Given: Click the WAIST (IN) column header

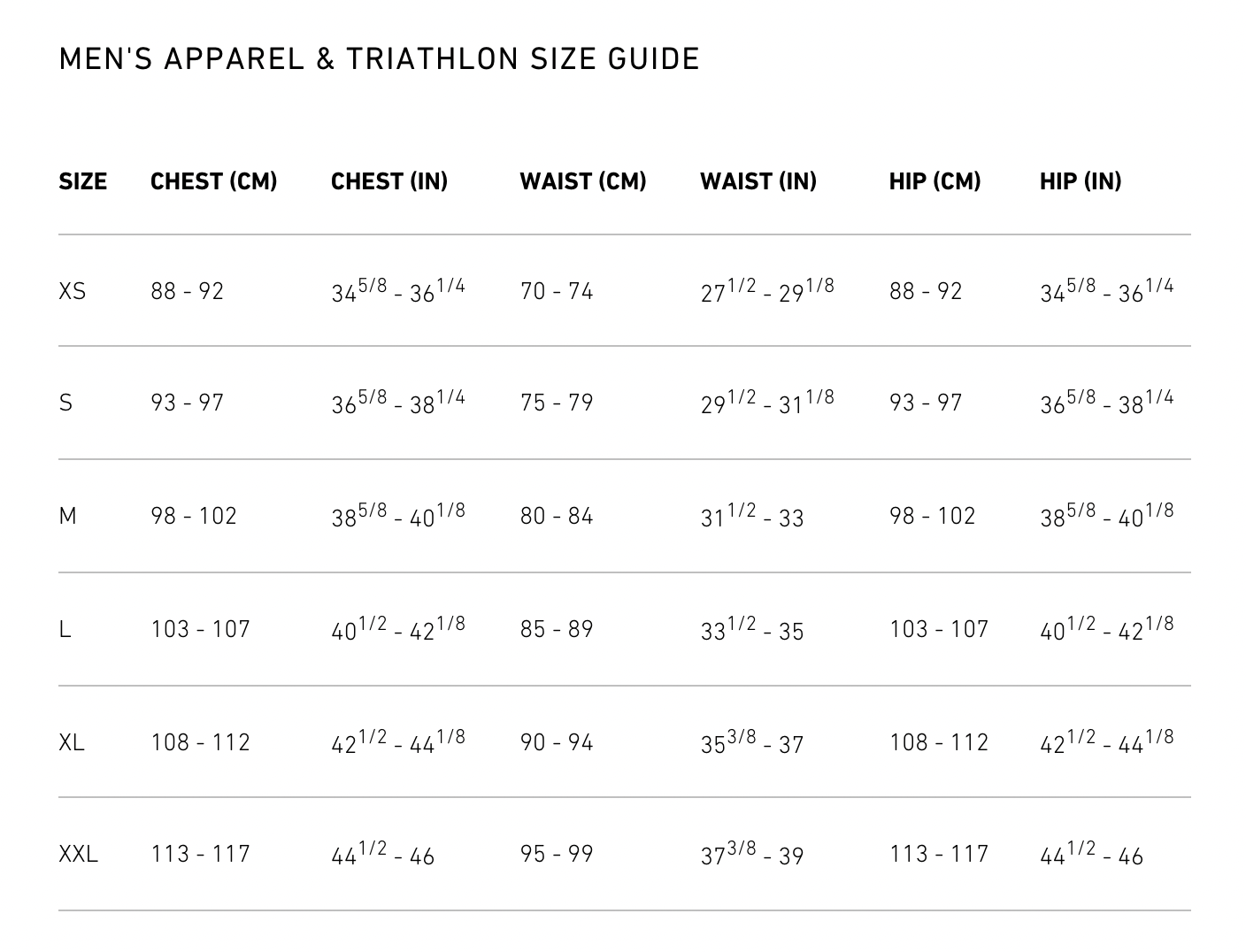Looking at the screenshot, I should click(758, 181).
